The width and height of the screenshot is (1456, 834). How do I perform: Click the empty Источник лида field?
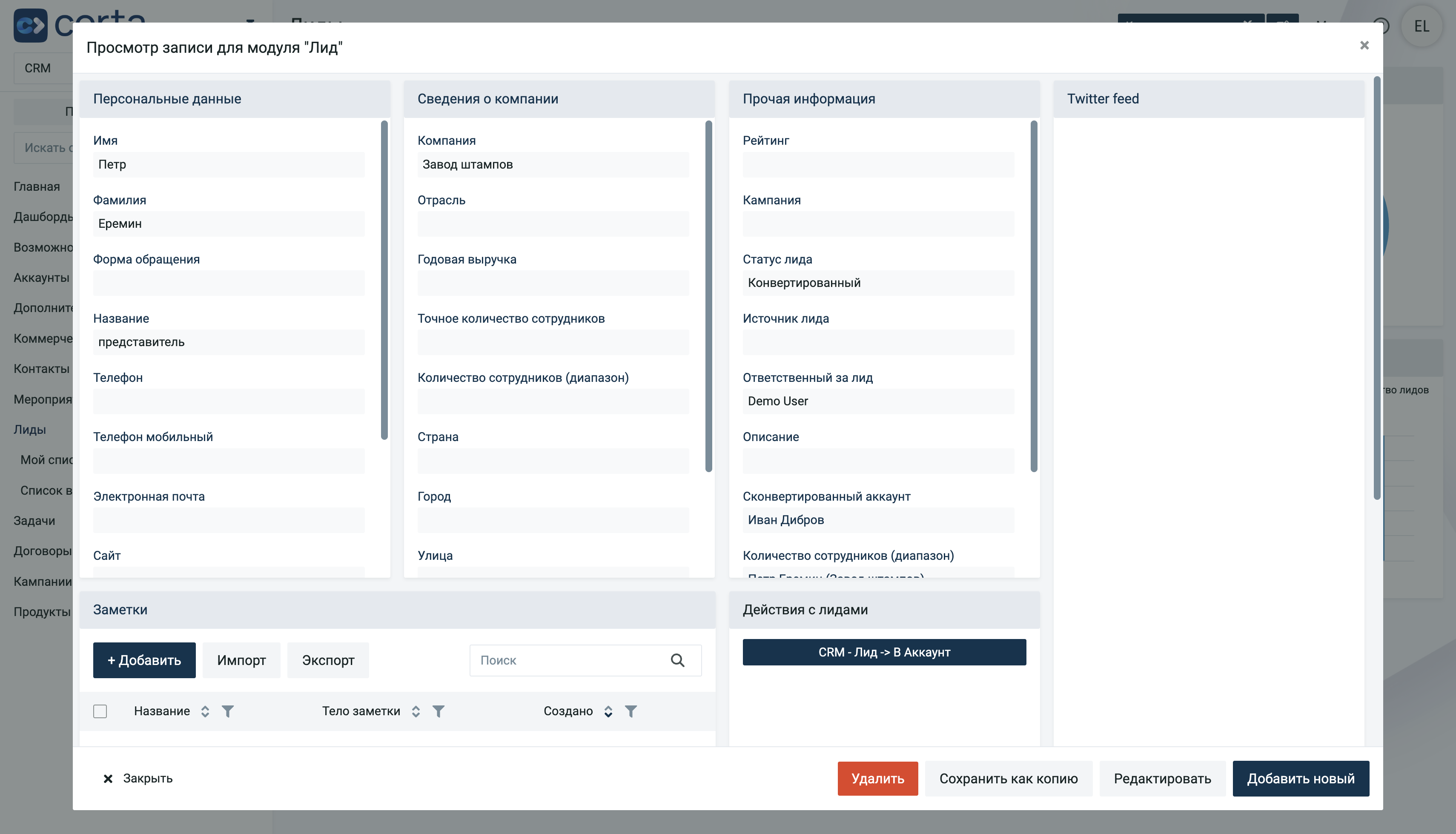click(878, 343)
